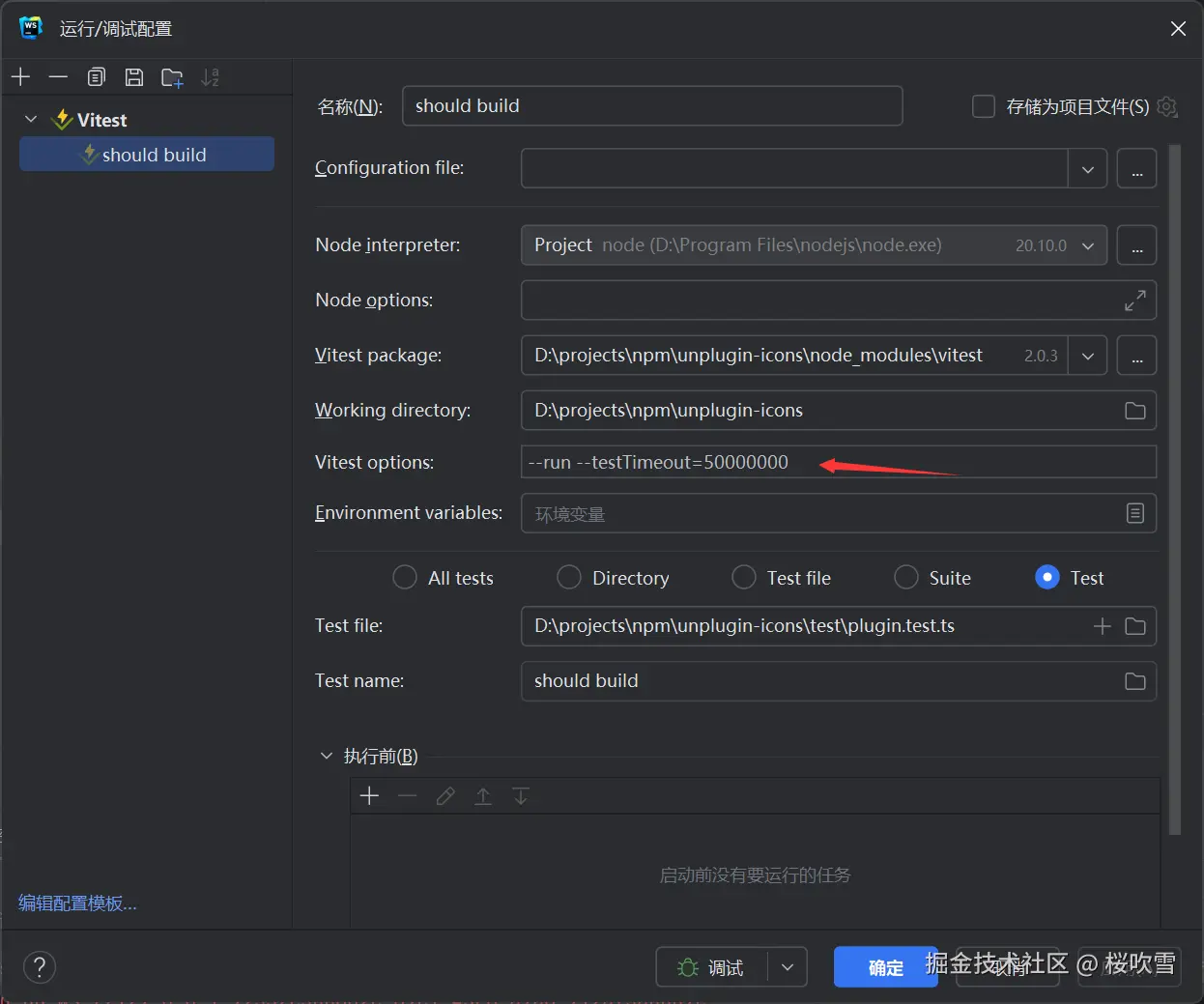Viewport: 1204px width, 1004px height.
Task: Move the before-launch task up
Action: point(483,795)
